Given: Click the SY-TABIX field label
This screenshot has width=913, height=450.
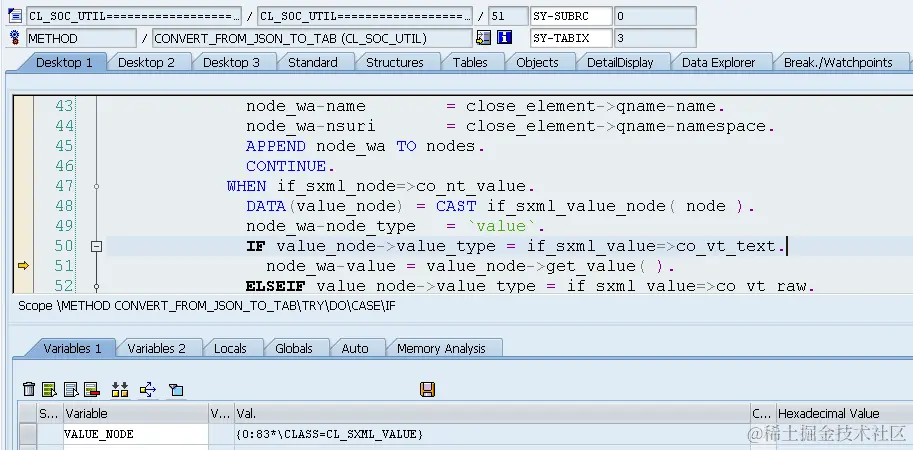Looking at the screenshot, I should tap(571, 38).
